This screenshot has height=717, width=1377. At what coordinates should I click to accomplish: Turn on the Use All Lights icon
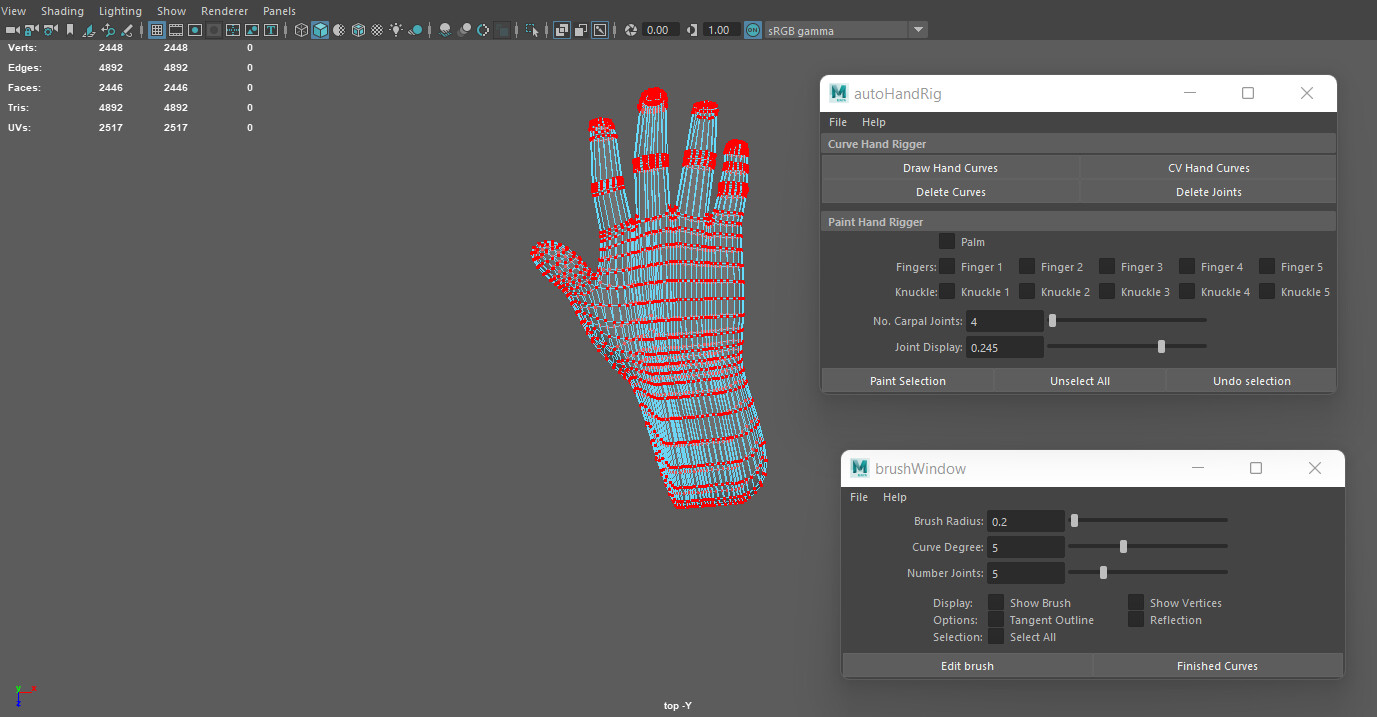pos(396,29)
